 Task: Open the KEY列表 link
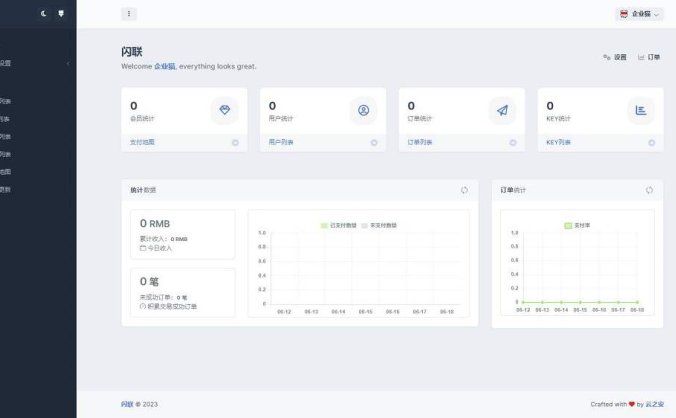(x=558, y=142)
